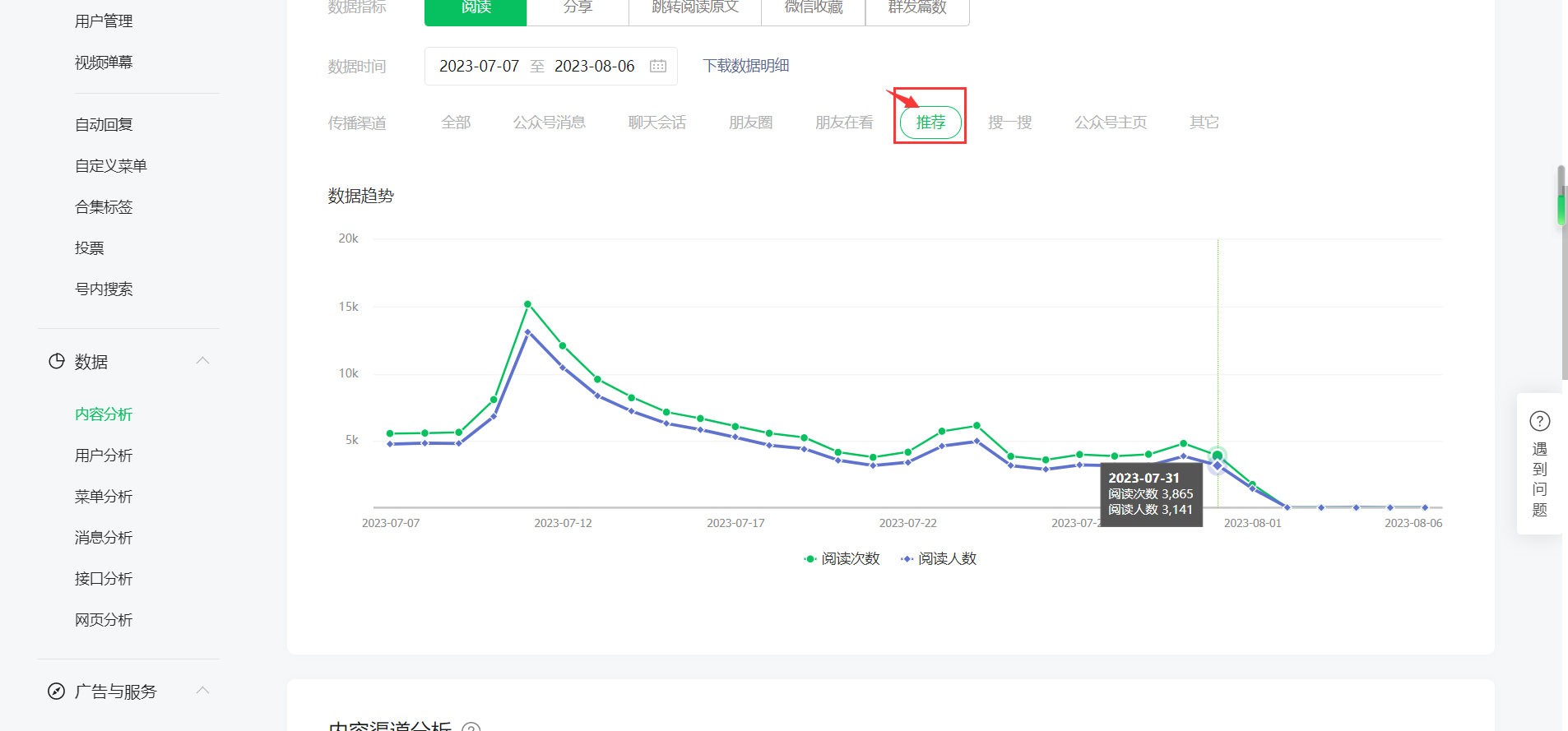Open the calendar date picker icon
The width and height of the screenshot is (1568, 731).
pos(658,66)
